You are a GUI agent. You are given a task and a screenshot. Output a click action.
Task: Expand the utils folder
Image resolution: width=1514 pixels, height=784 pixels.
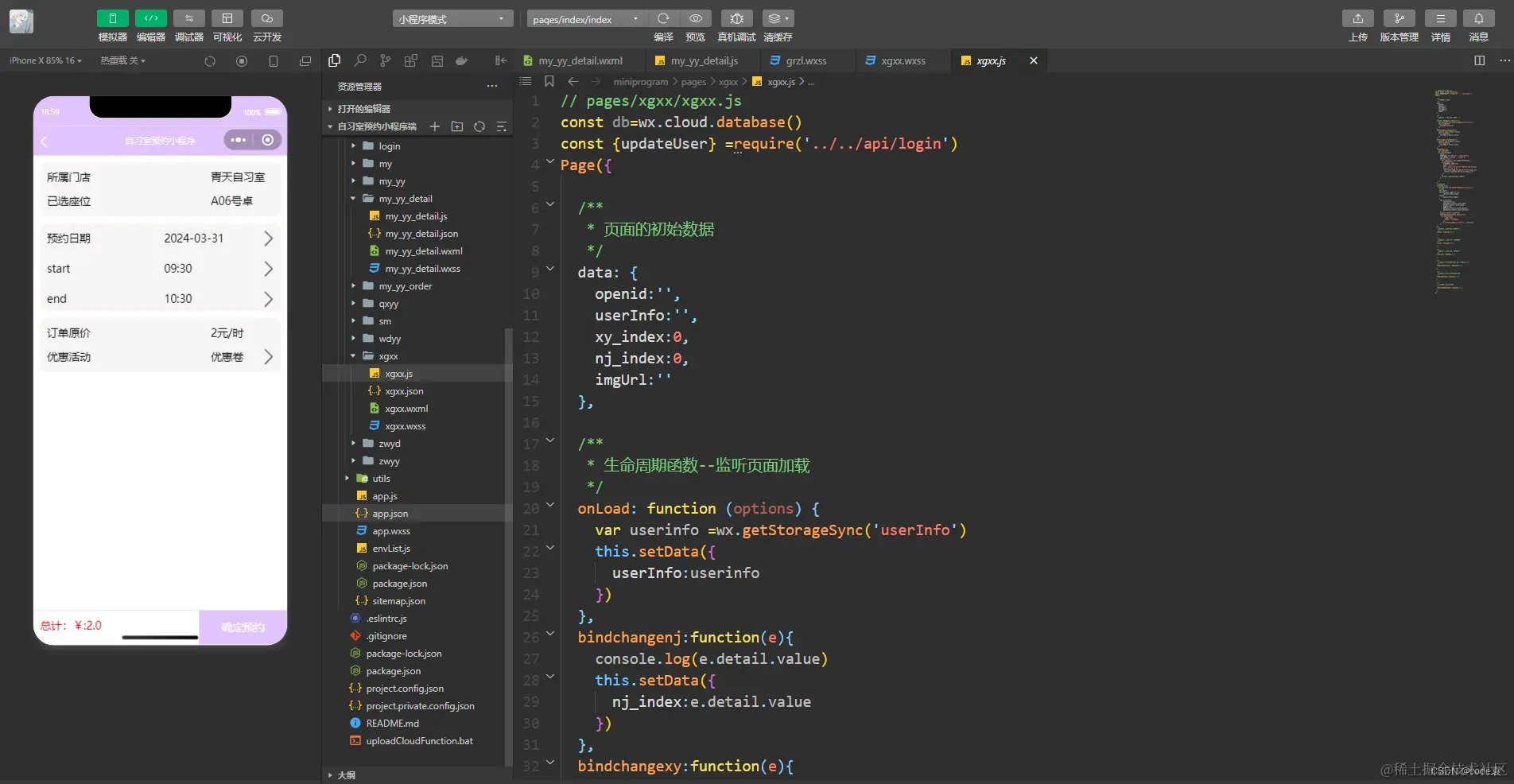[x=381, y=479]
